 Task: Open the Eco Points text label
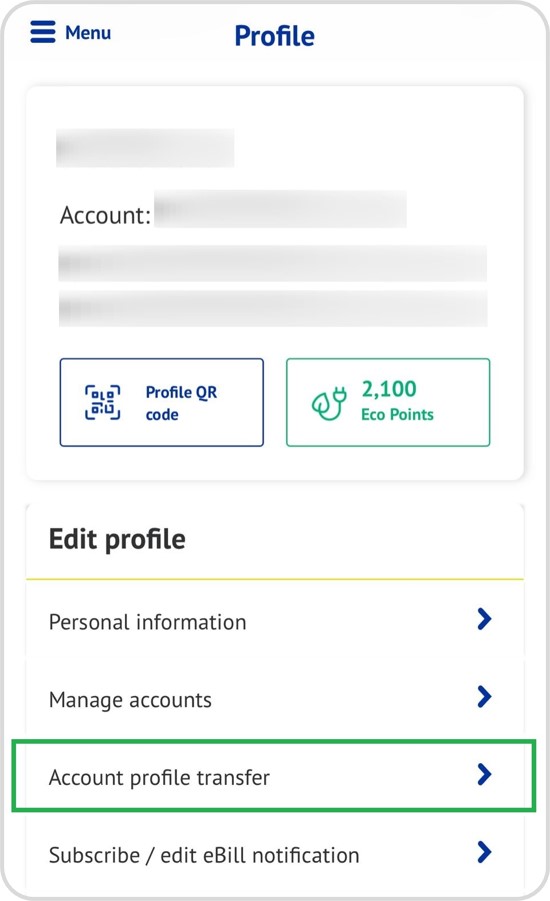tap(397, 414)
